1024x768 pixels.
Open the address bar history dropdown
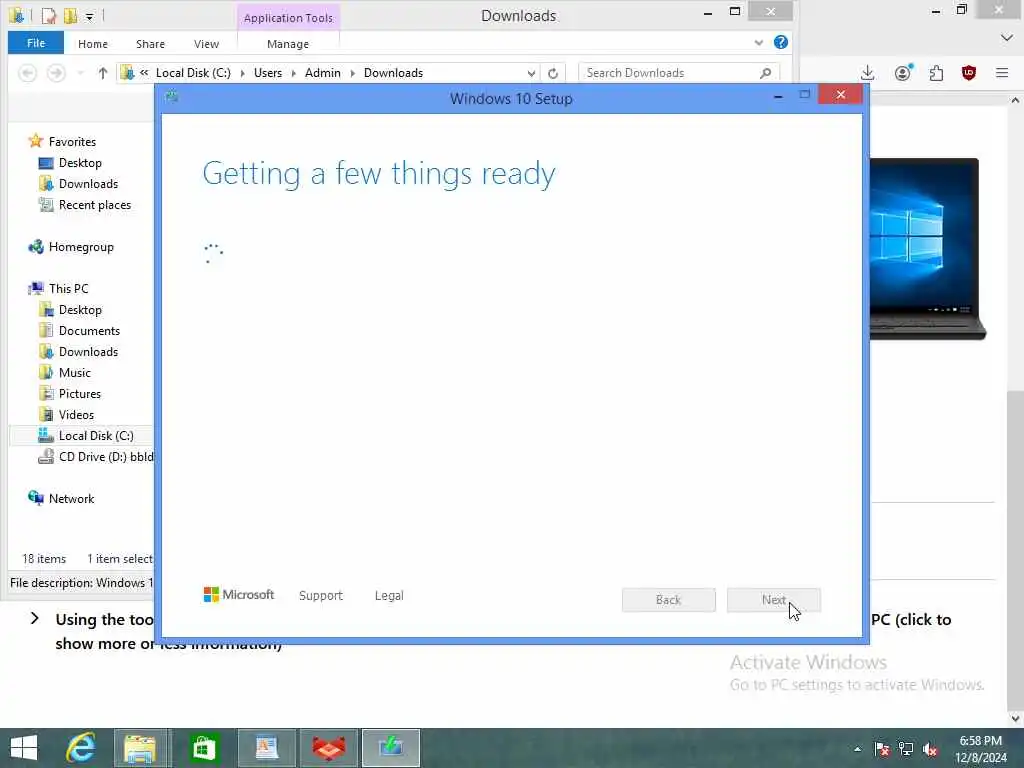(531, 73)
